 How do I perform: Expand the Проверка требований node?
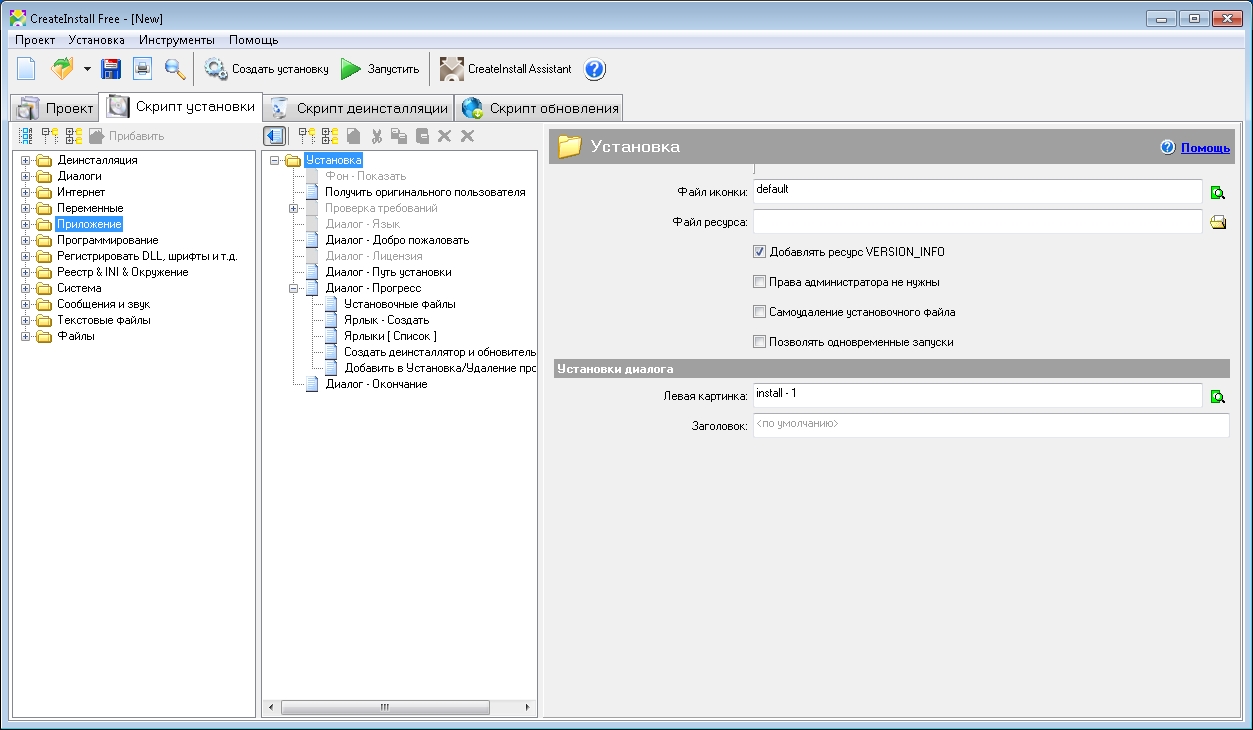click(294, 208)
